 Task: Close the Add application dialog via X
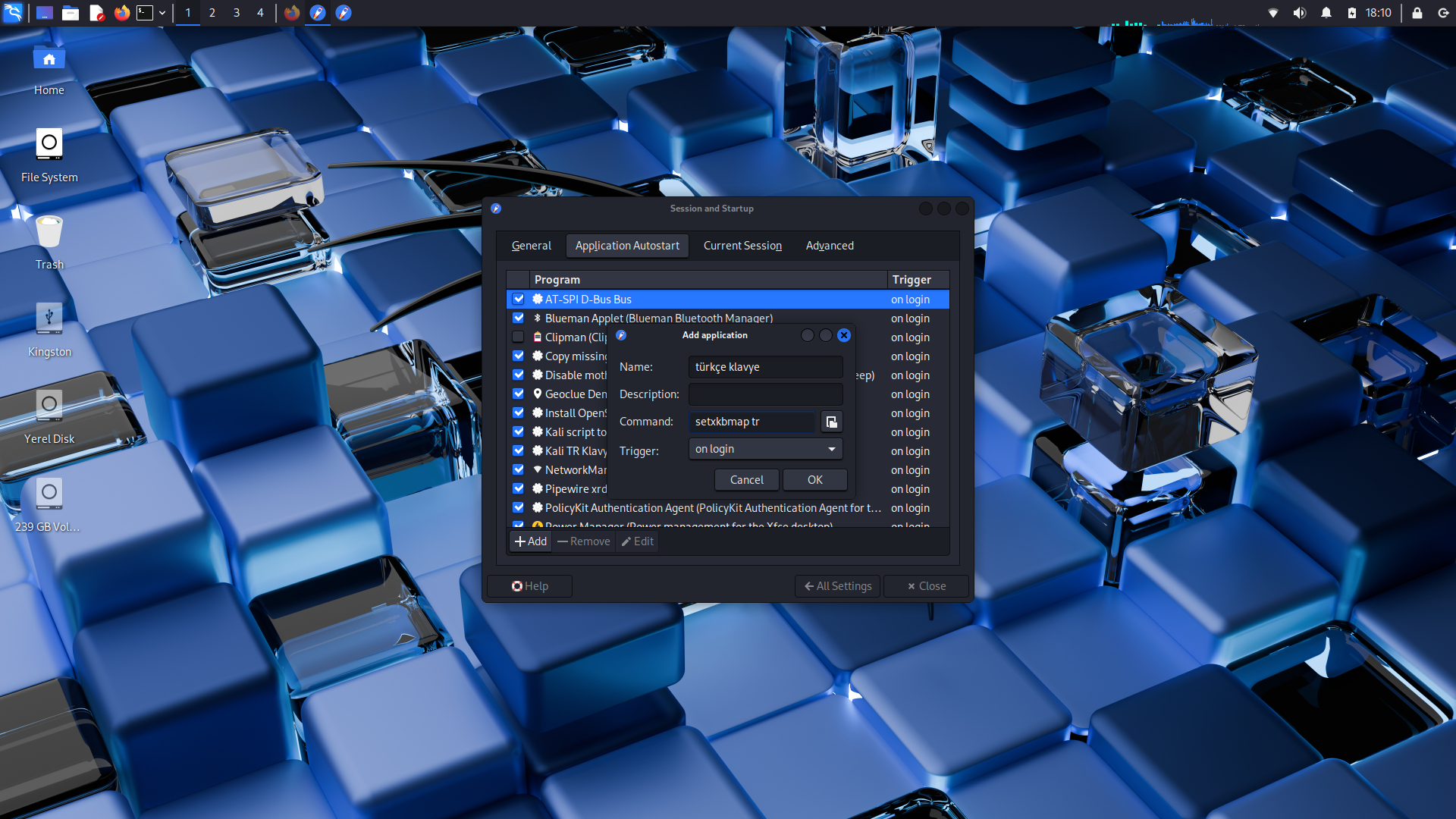[844, 335]
